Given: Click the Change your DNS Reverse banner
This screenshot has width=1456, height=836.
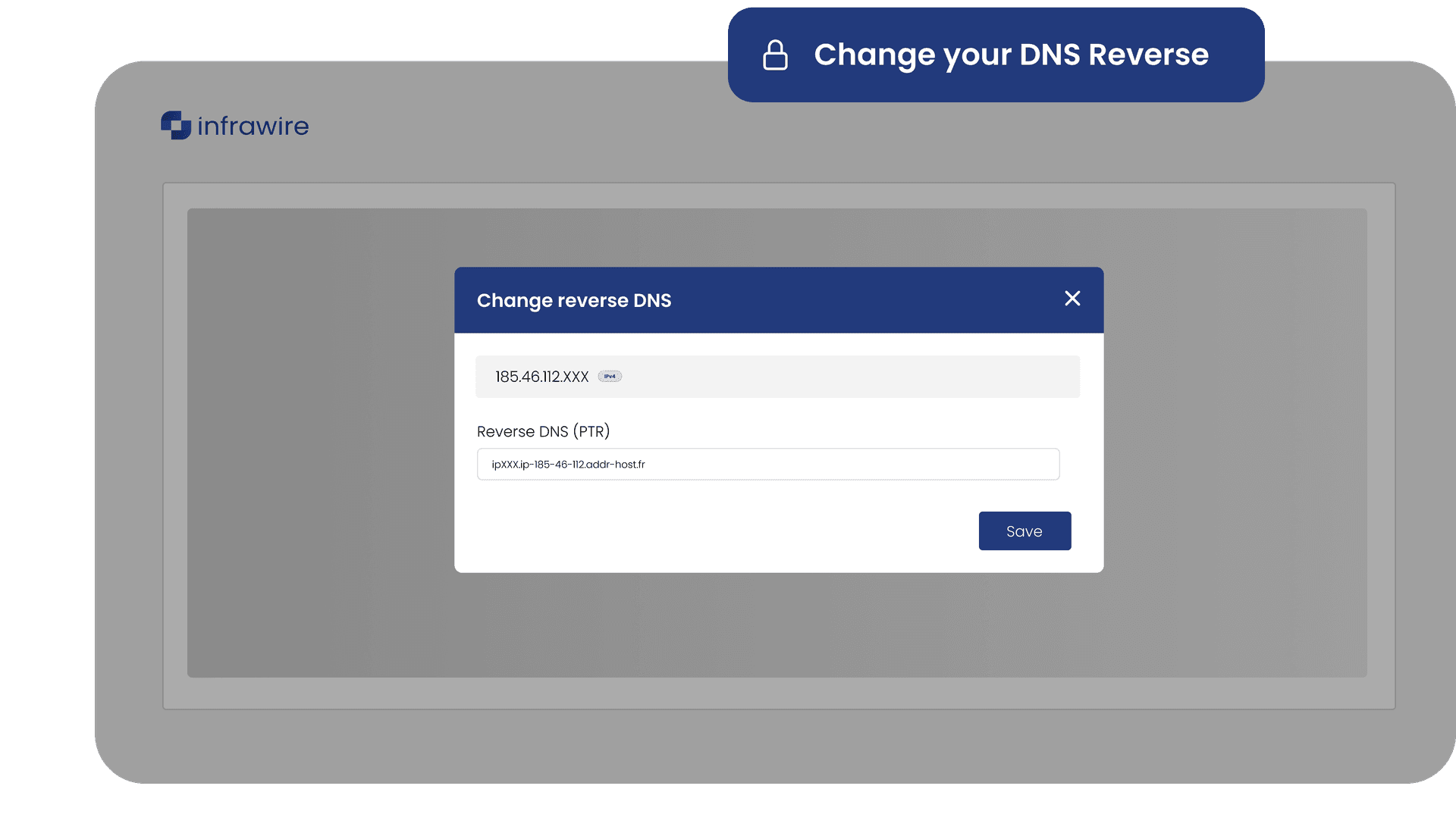Looking at the screenshot, I should pos(996,55).
